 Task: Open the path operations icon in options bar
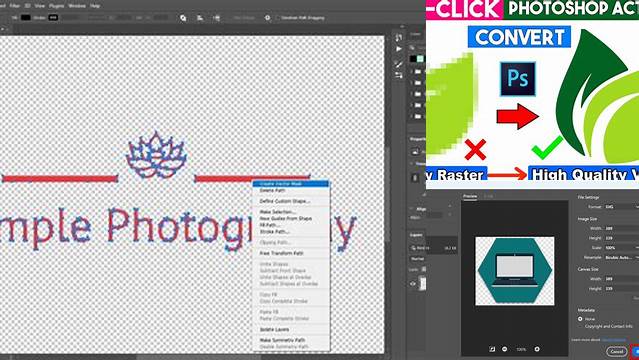[x=183, y=18]
